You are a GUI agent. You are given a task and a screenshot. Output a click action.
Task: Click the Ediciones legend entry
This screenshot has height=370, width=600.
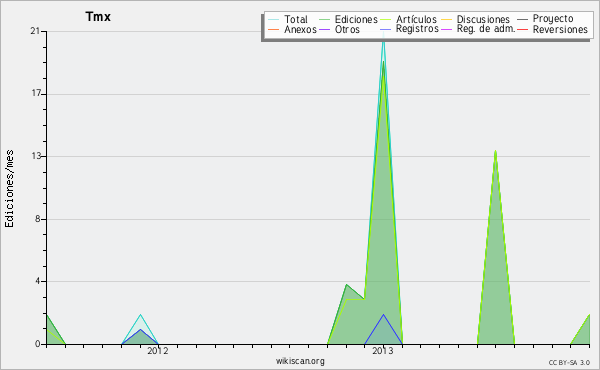(x=348, y=19)
